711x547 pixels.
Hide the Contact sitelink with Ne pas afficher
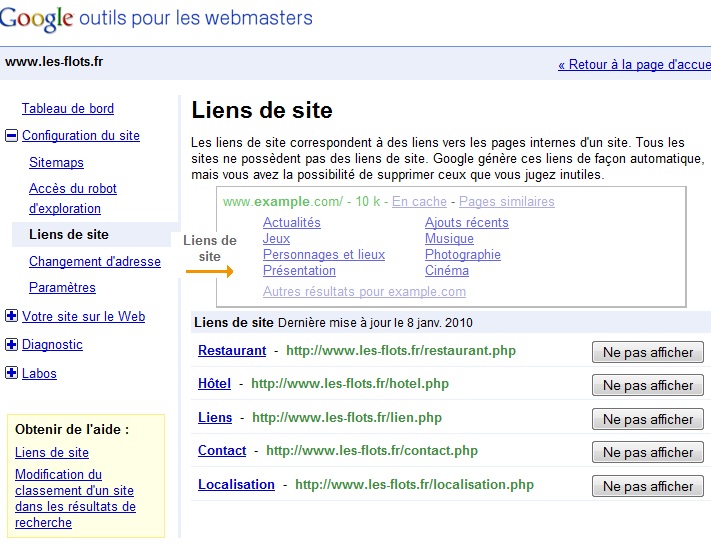[x=648, y=453]
